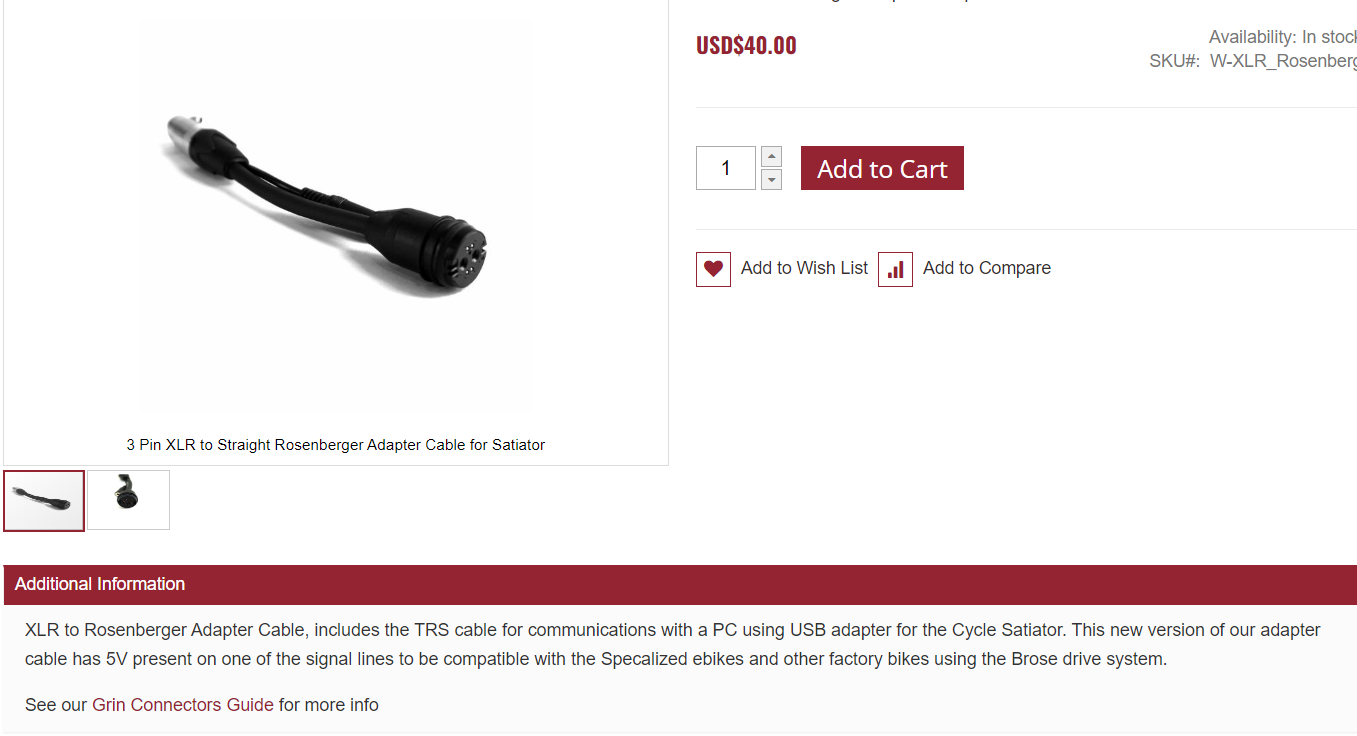
Task: Click the Add to Wish List link
Action: click(804, 268)
